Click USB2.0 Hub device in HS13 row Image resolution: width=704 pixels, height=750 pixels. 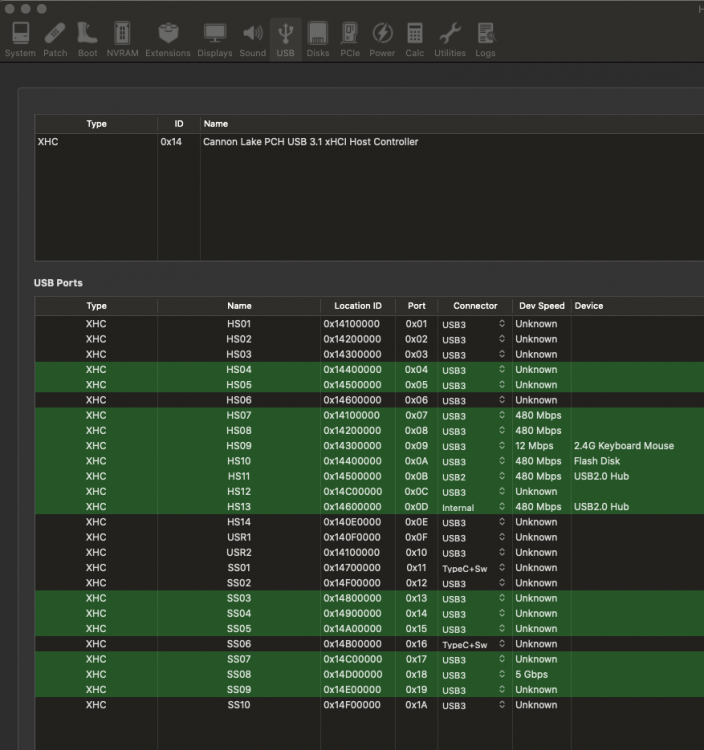click(601, 507)
